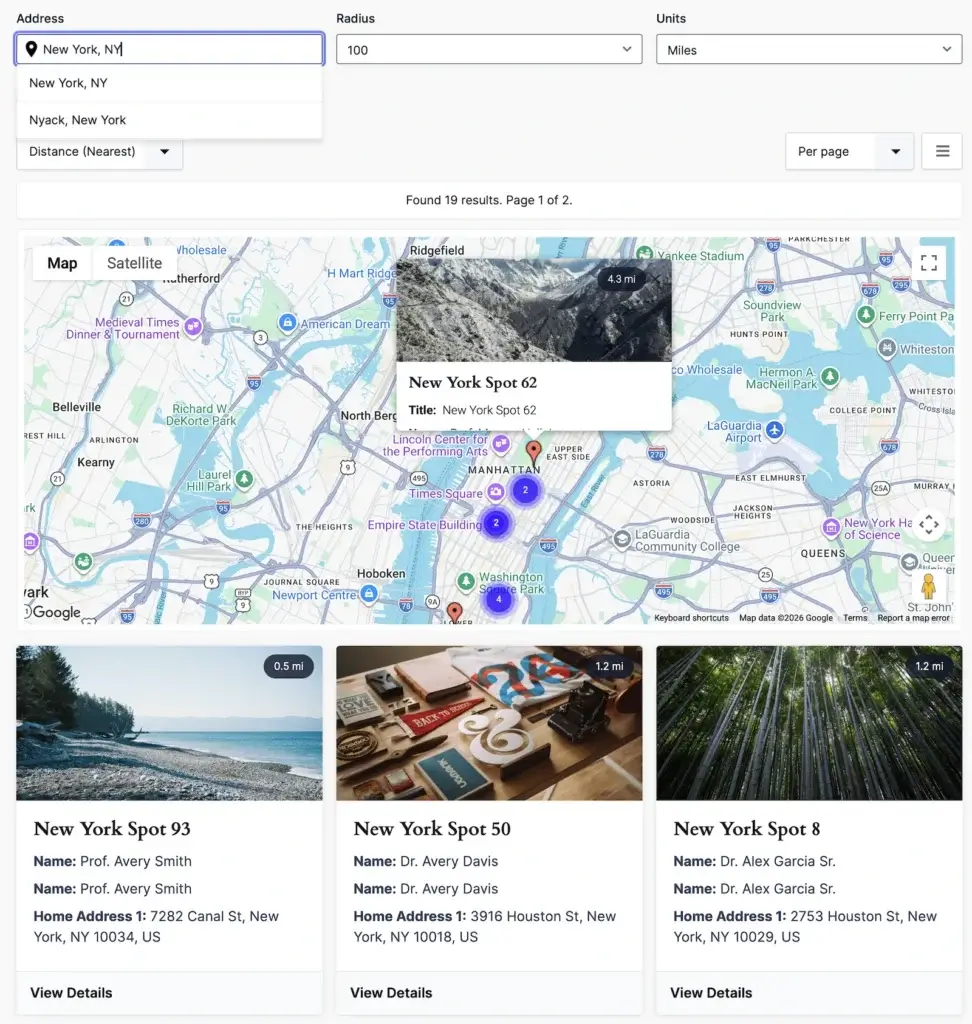Click the cluster marker 2 near Empire State Building
This screenshot has height=1024, width=972.
coord(496,523)
